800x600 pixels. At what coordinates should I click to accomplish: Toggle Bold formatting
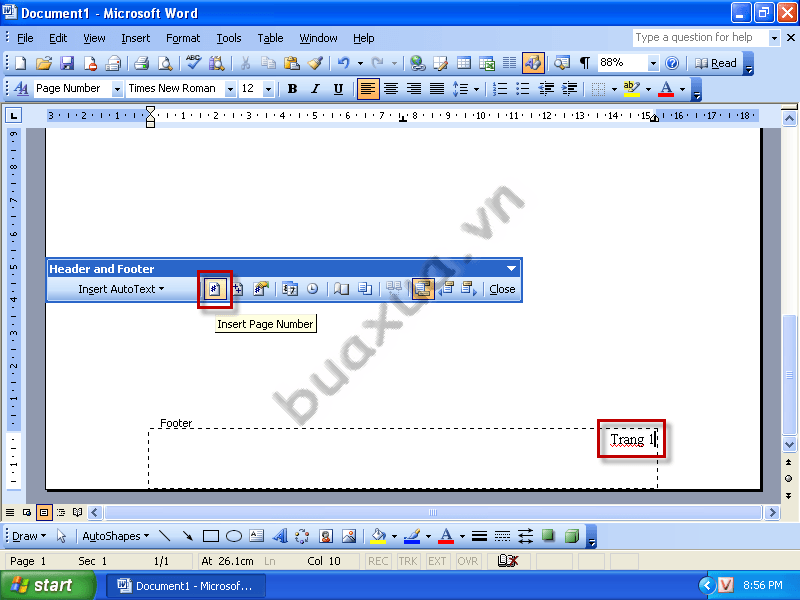point(292,89)
